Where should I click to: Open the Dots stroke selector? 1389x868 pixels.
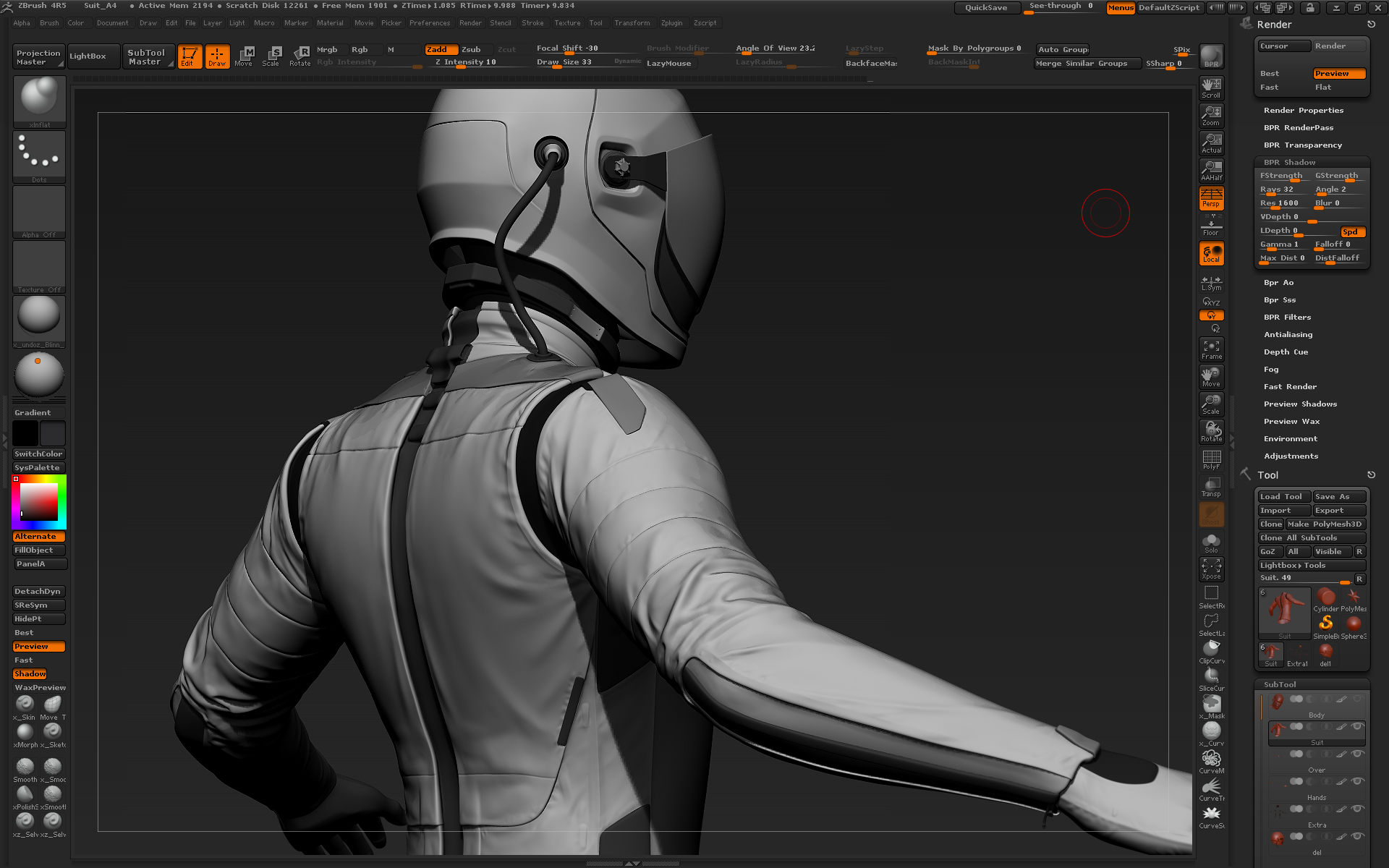coord(39,156)
